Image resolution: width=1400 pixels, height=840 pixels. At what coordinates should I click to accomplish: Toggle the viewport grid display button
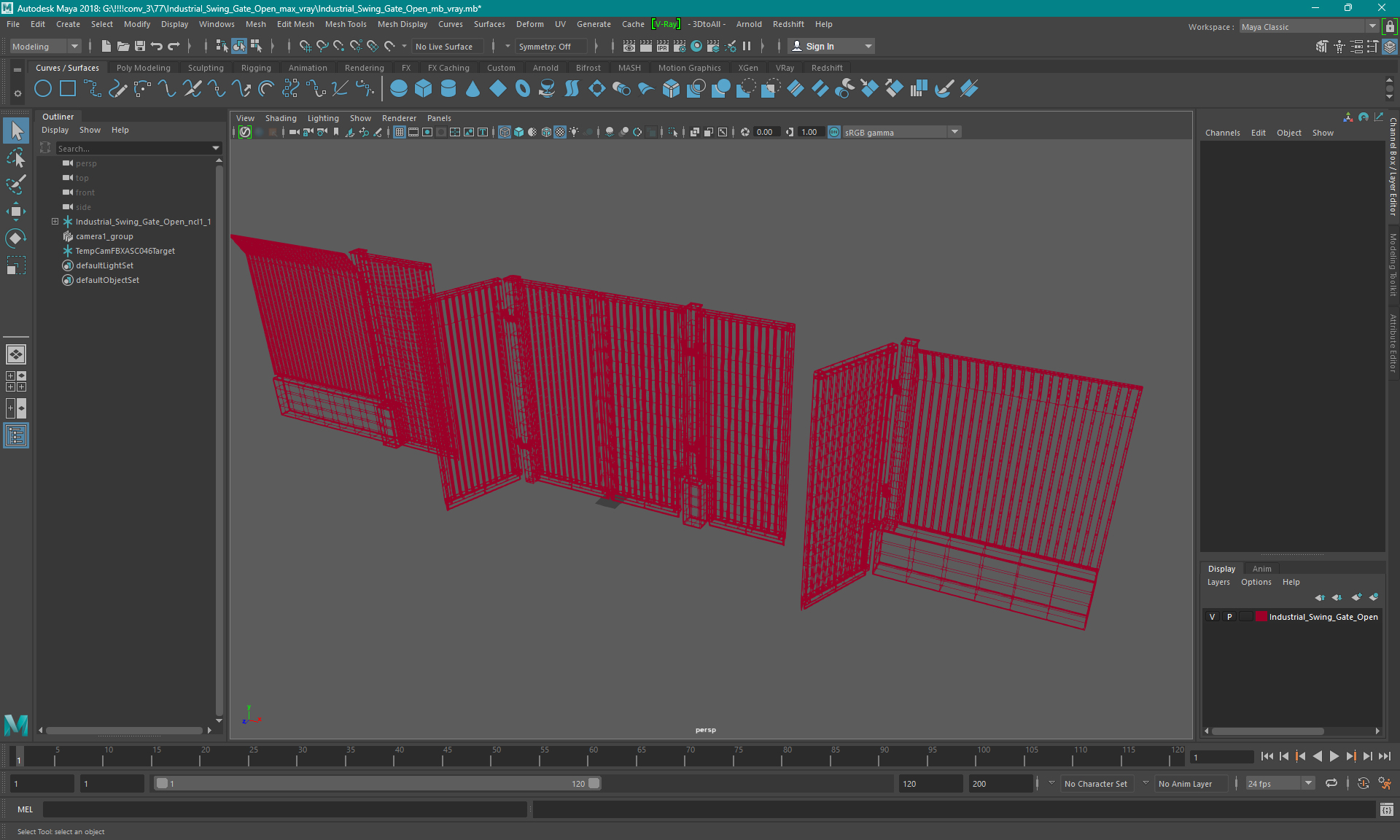pos(400,132)
